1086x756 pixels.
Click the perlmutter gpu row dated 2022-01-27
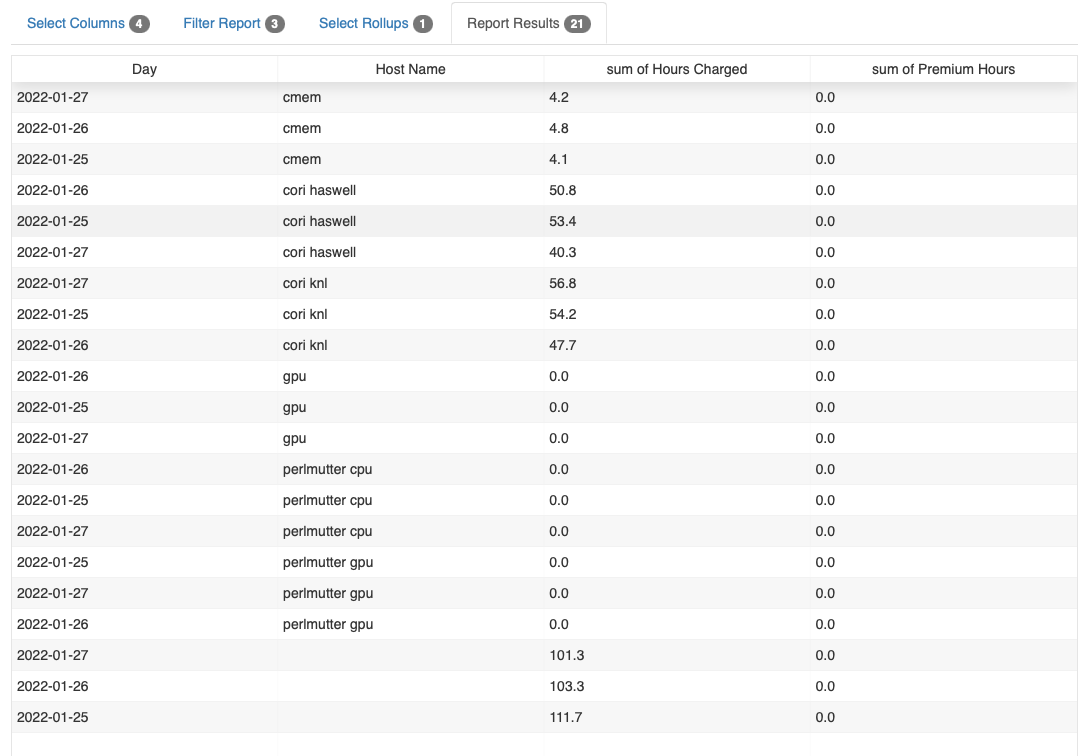400,593
